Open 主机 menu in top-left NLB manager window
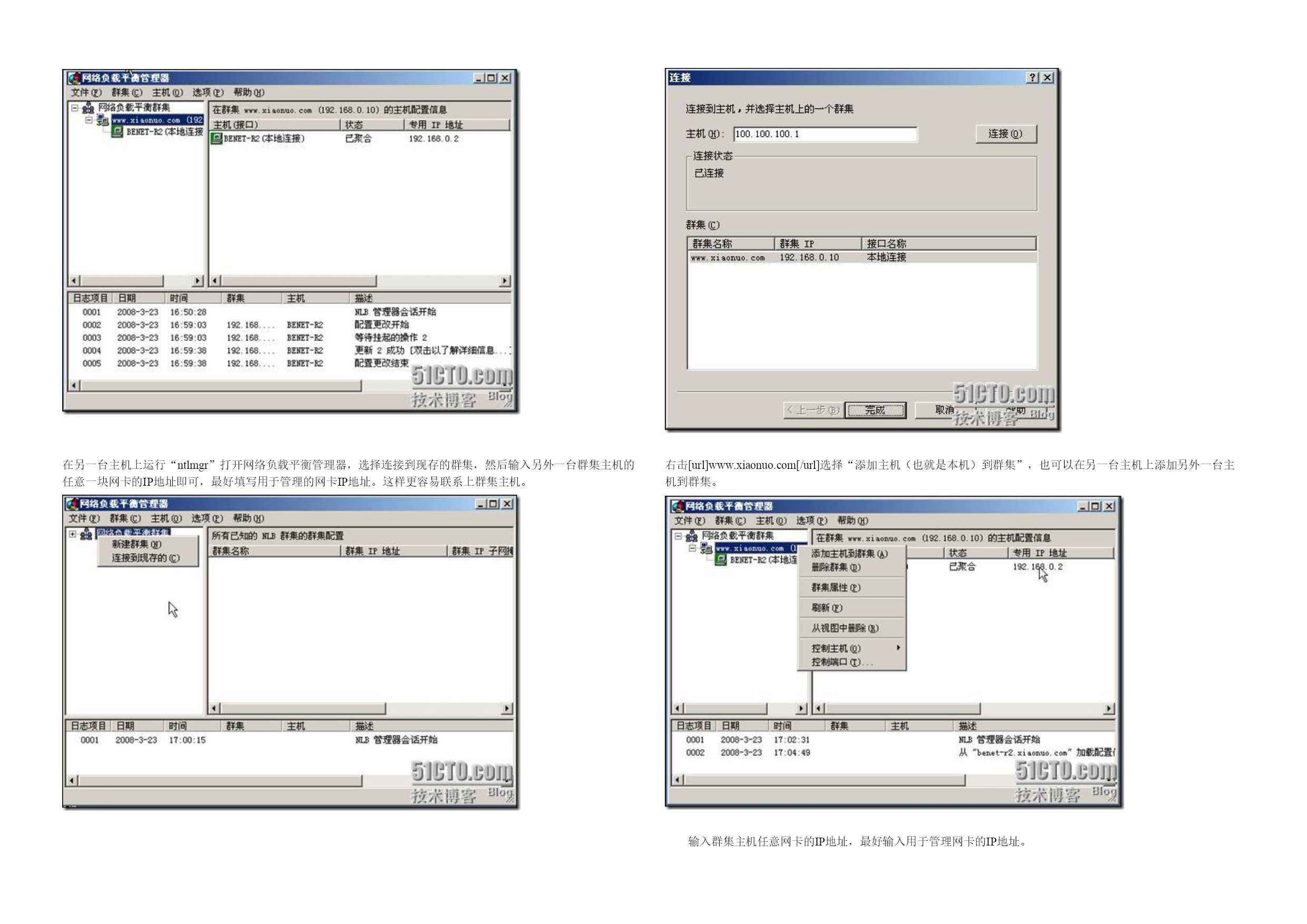This screenshot has height=924, width=1307. 168,92
